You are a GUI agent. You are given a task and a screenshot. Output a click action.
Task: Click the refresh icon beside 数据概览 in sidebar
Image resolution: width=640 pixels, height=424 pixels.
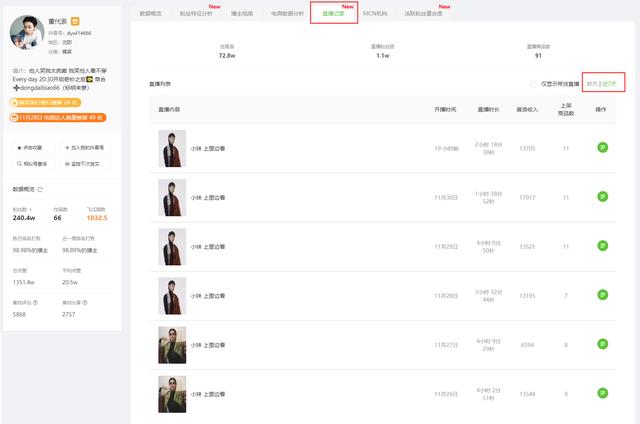pyautogui.click(x=40, y=189)
